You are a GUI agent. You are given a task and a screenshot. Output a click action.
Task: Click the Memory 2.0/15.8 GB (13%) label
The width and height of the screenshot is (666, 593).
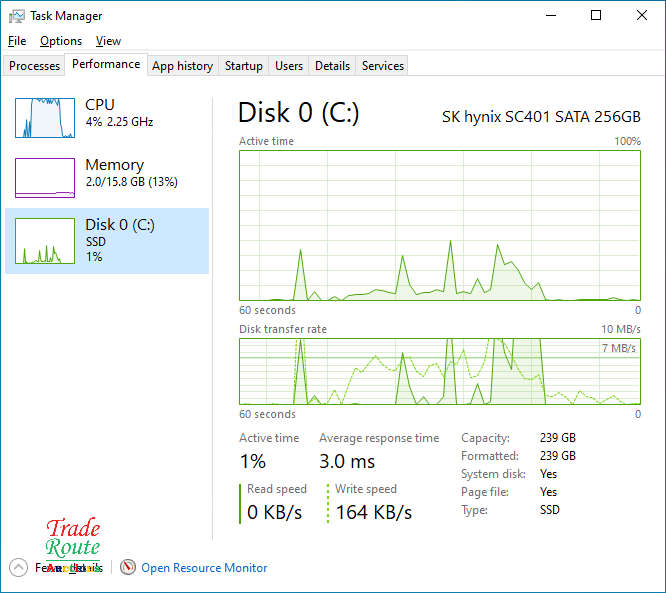coord(131,173)
